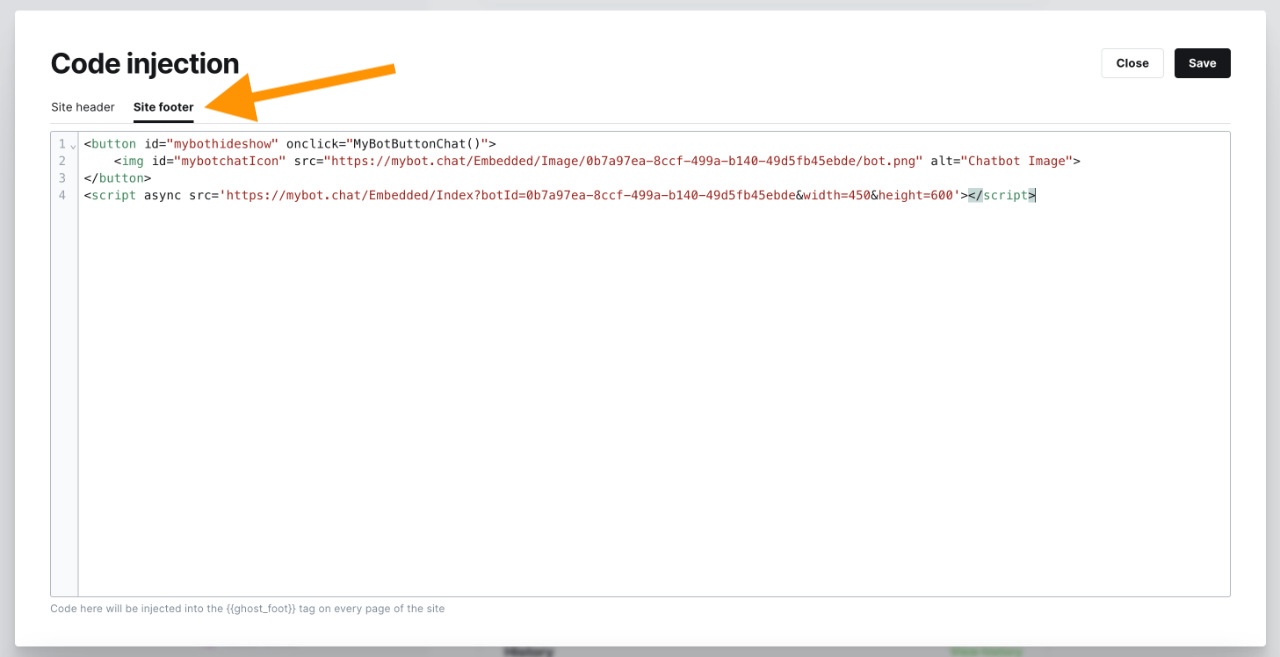Click the closing </button> tag on line 3
Image resolution: width=1280 pixels, height=657 pixels.
[x=117, y=178]
